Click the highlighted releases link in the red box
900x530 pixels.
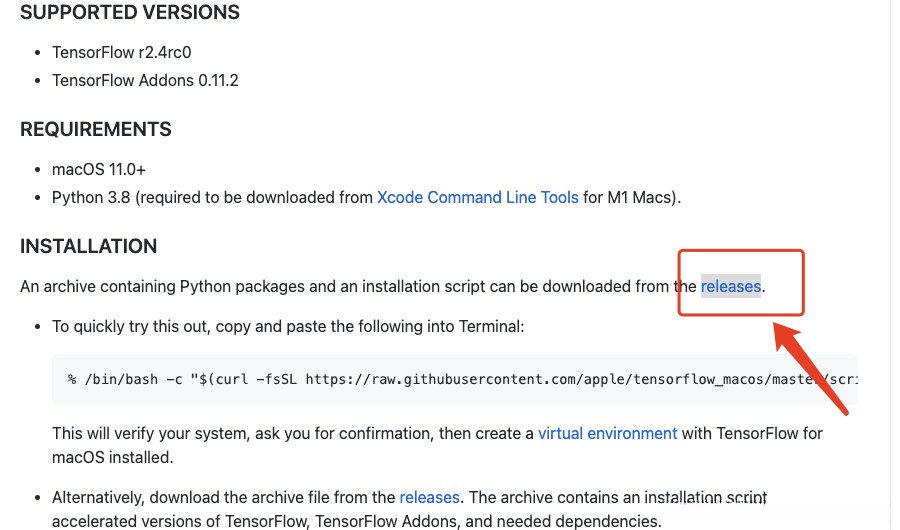click(730, 287)
